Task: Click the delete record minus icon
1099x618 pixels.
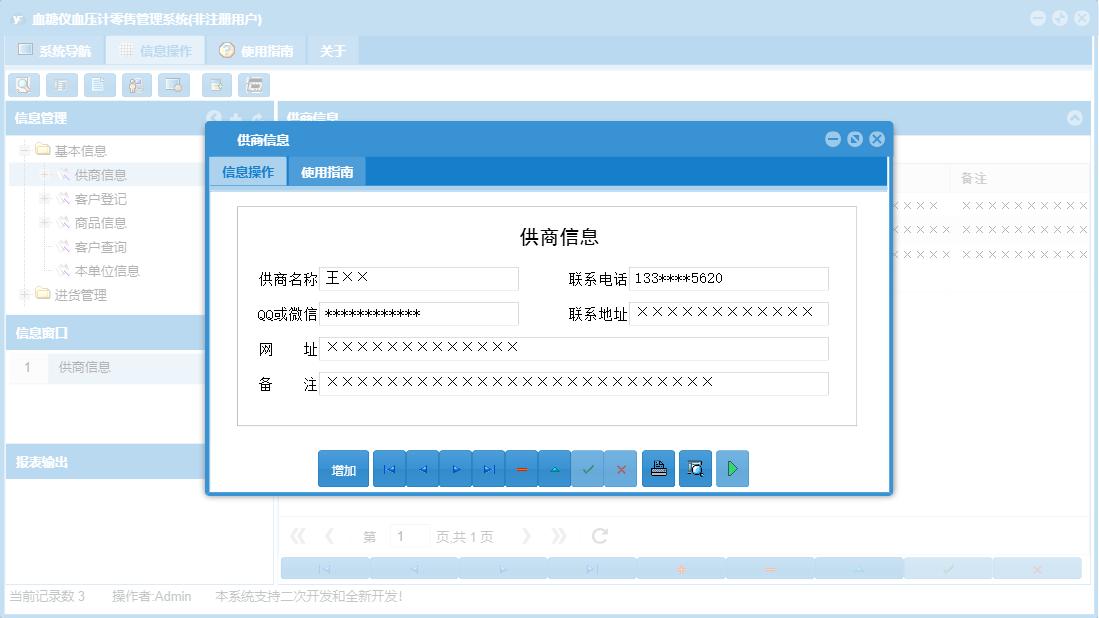Action: click(x=521, y=468)
